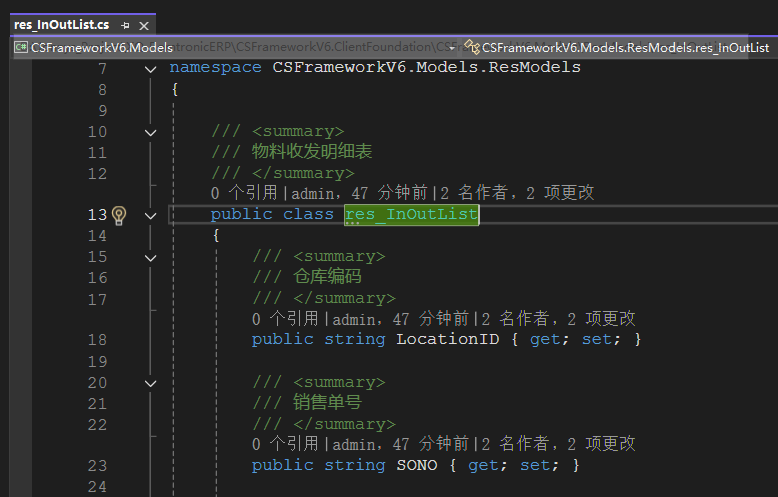Viewport: 778px width, 497px height.
Task: Collapse the summary comment at line 10
Action: [150, 132]
